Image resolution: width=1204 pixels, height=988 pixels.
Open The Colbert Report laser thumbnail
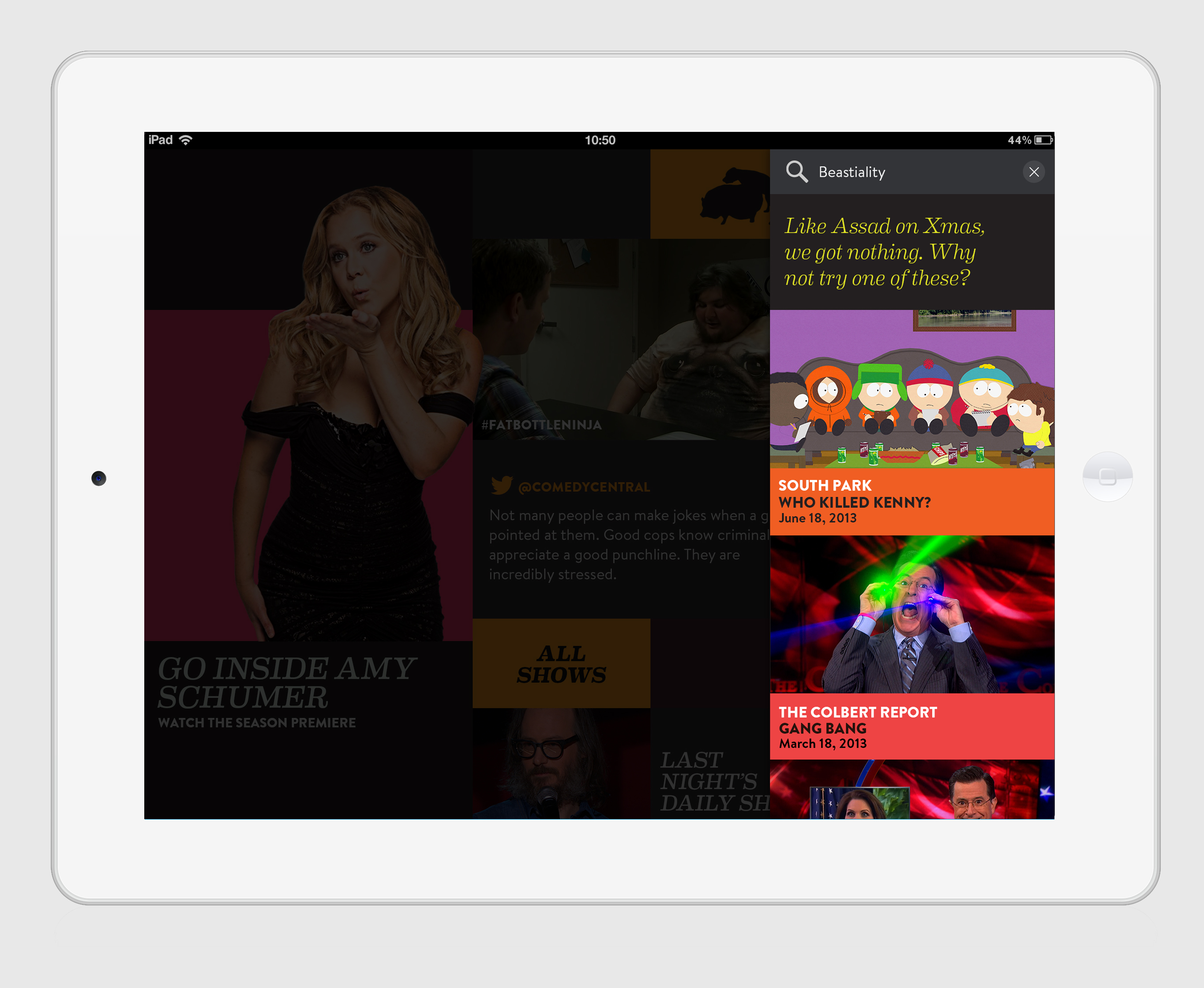[912, 614]
